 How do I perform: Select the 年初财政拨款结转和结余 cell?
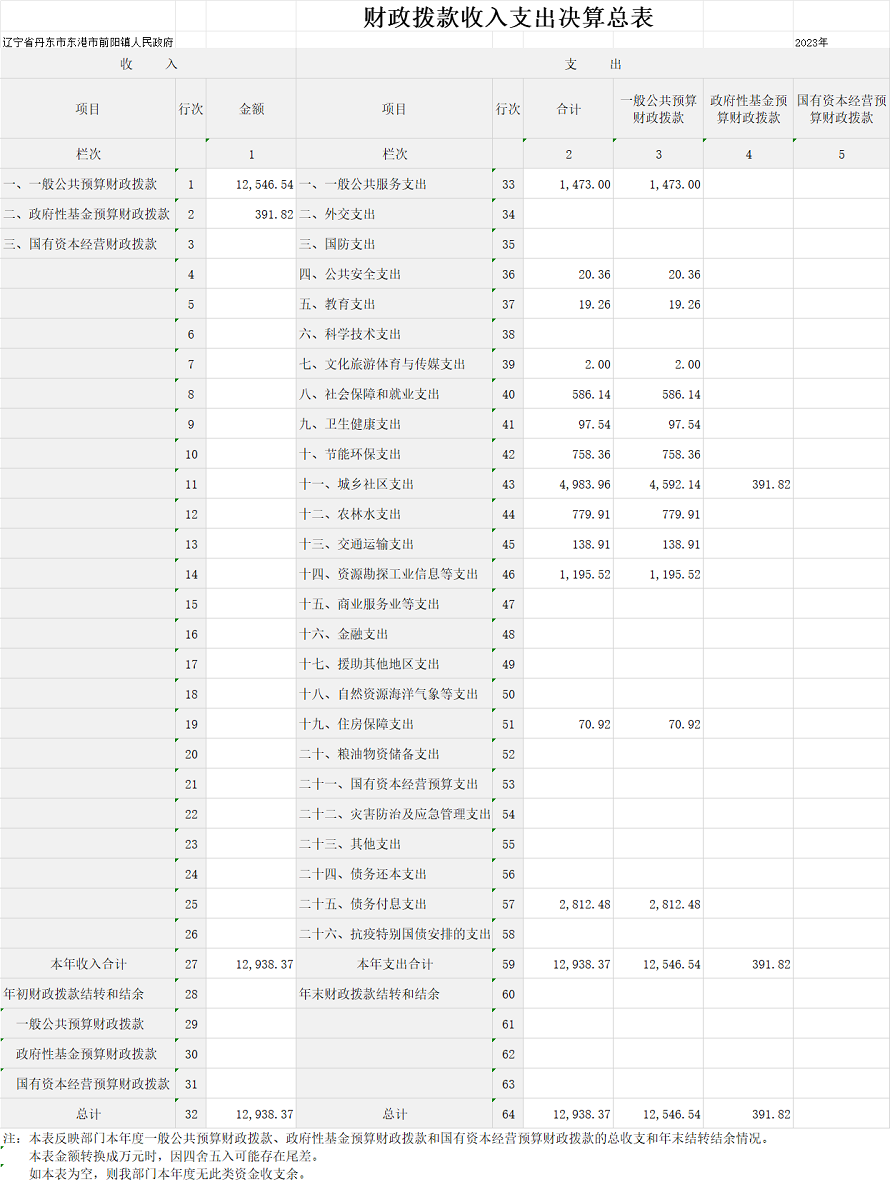(87, 994)
